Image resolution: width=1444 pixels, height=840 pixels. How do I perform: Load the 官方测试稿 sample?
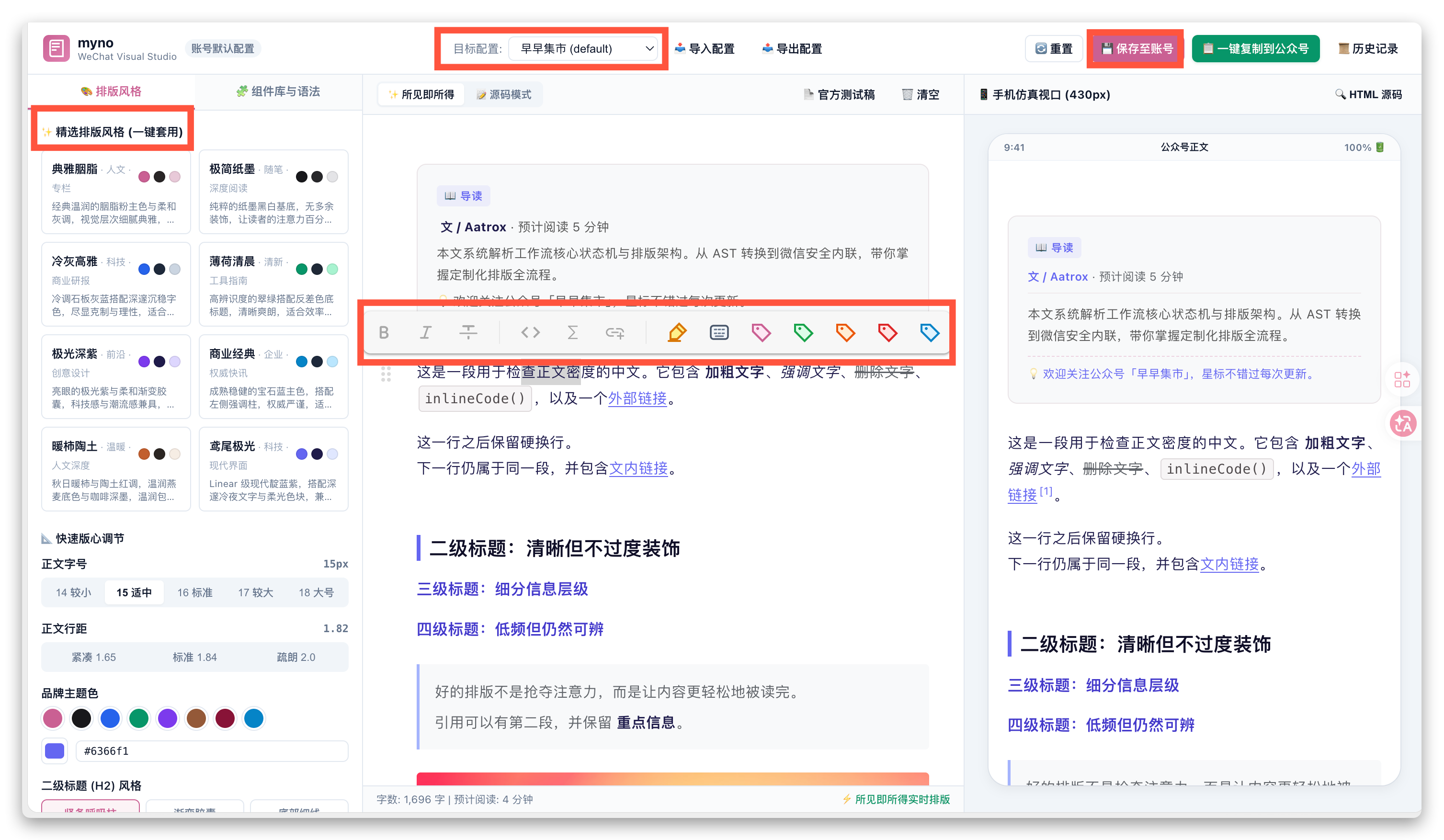[x=839, y=94]
